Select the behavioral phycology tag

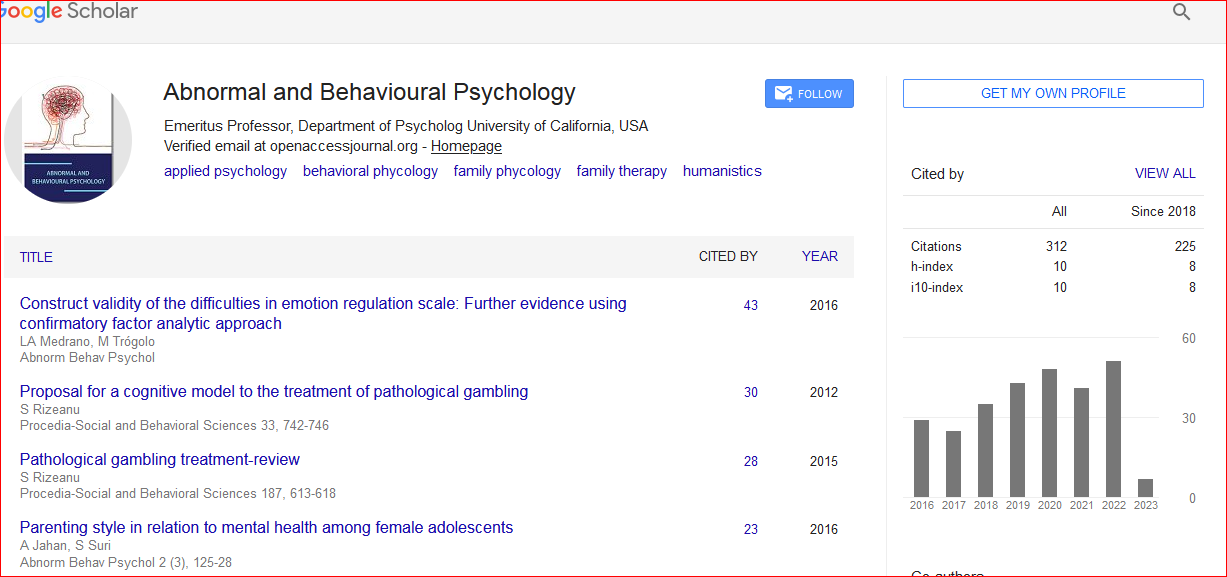pyautogui.click(x=370, y=171)
